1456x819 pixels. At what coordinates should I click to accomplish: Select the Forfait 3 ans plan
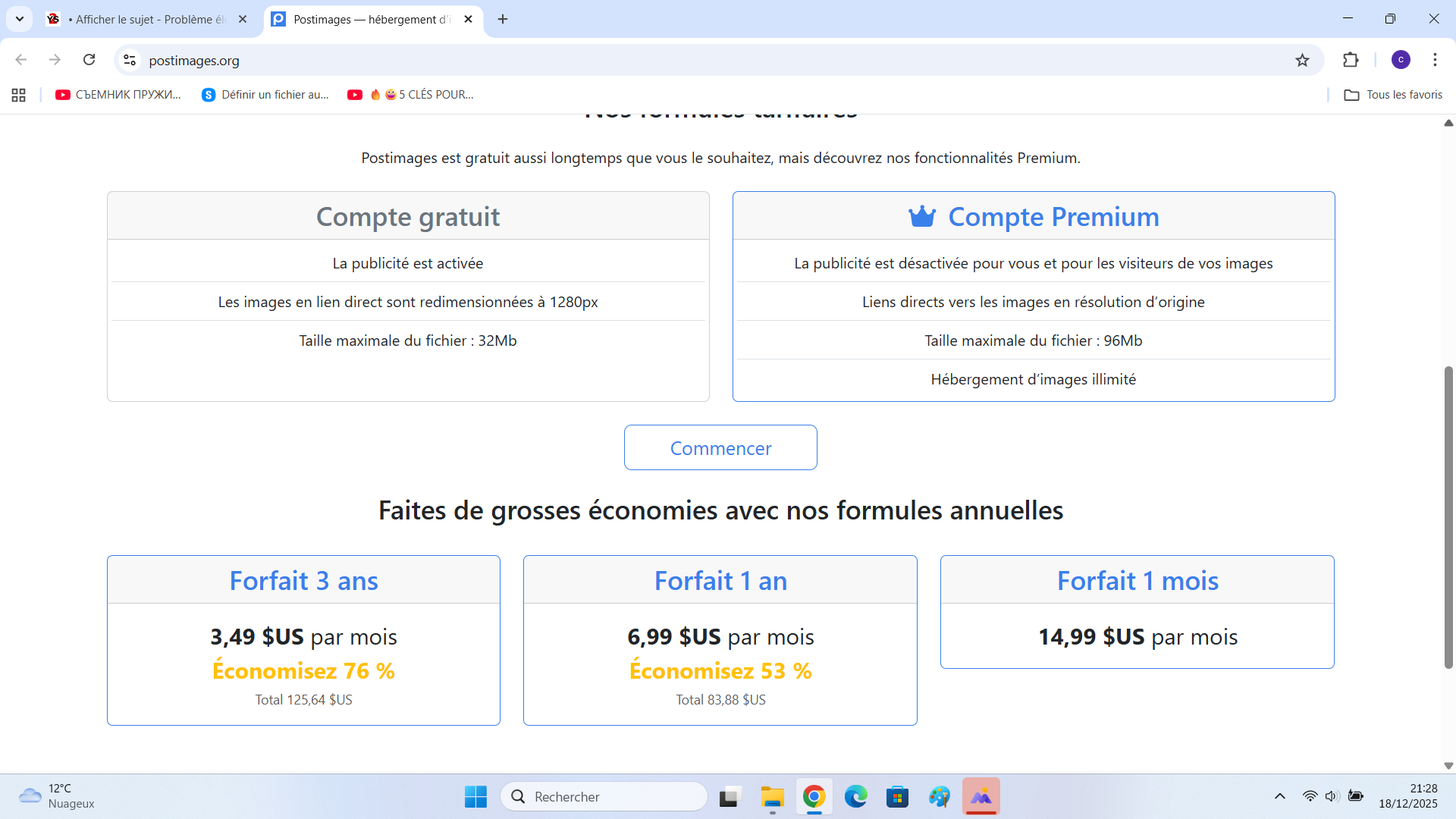[x=303, y=581]
